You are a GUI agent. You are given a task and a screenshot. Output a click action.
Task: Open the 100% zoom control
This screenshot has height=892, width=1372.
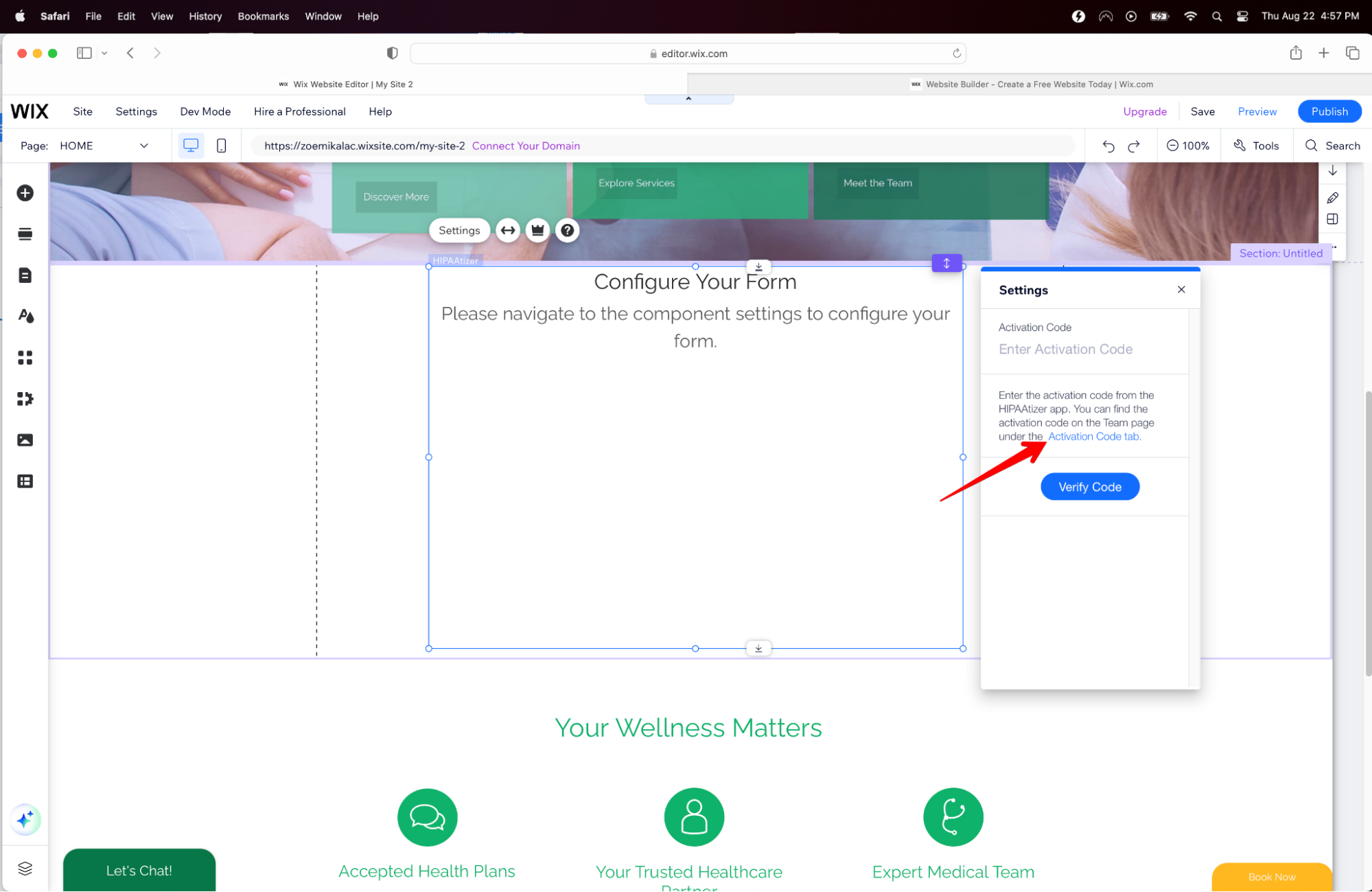pos(1188,146)
